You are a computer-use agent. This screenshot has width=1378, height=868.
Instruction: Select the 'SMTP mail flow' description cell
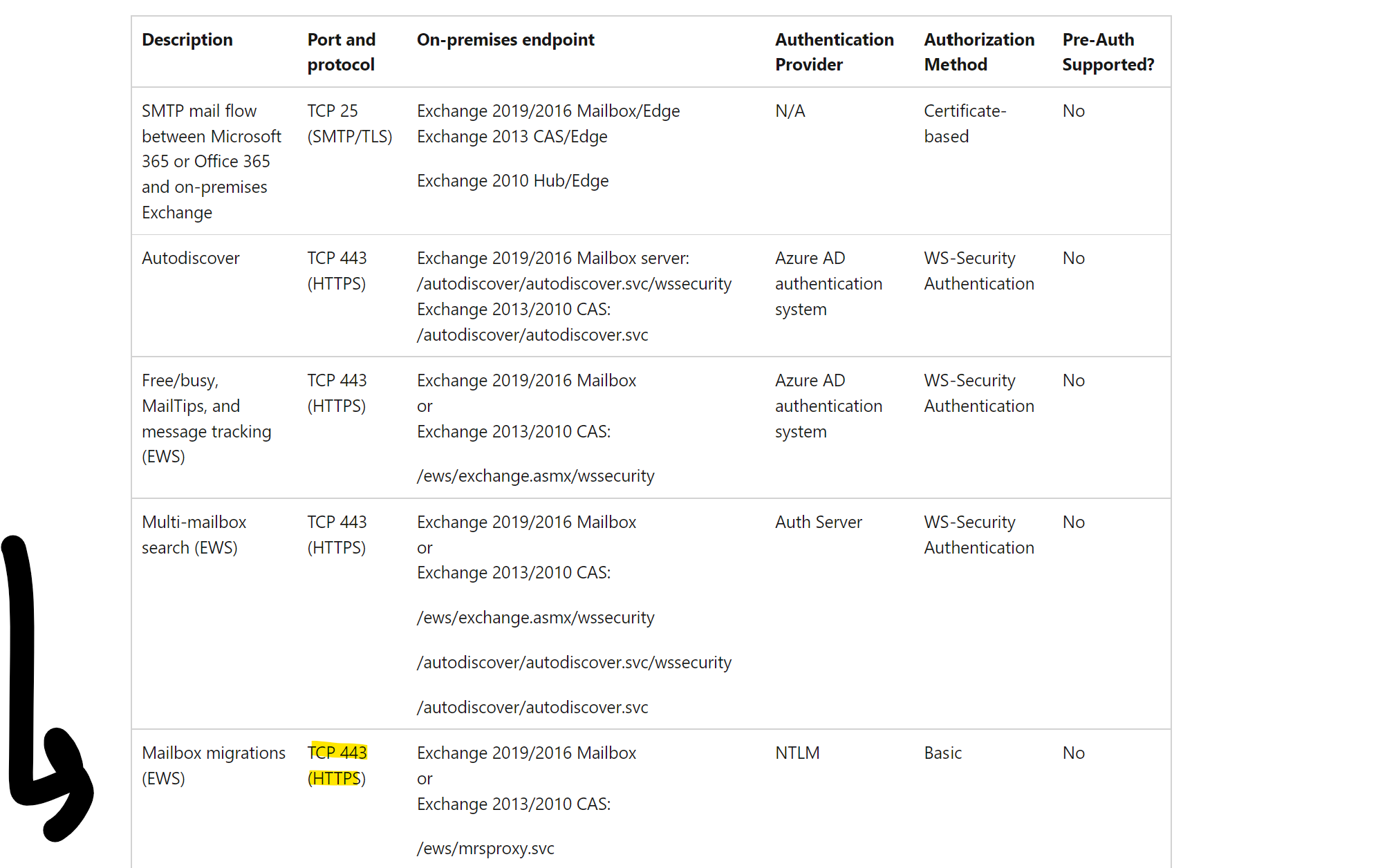pos(212,162)
